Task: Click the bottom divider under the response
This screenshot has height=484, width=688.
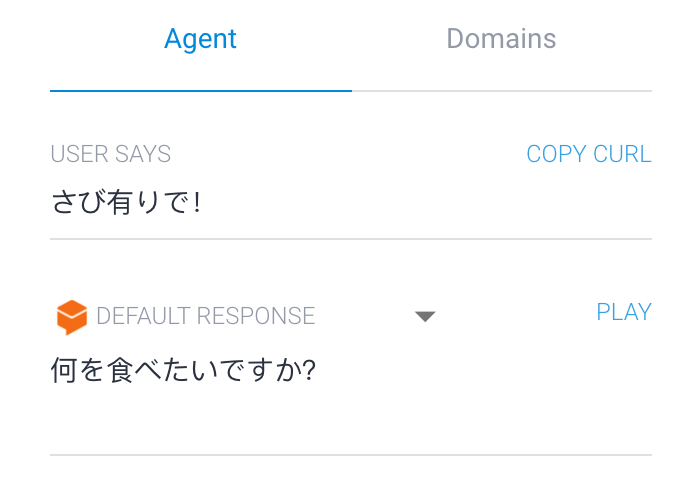Action: tap(351, 455)
